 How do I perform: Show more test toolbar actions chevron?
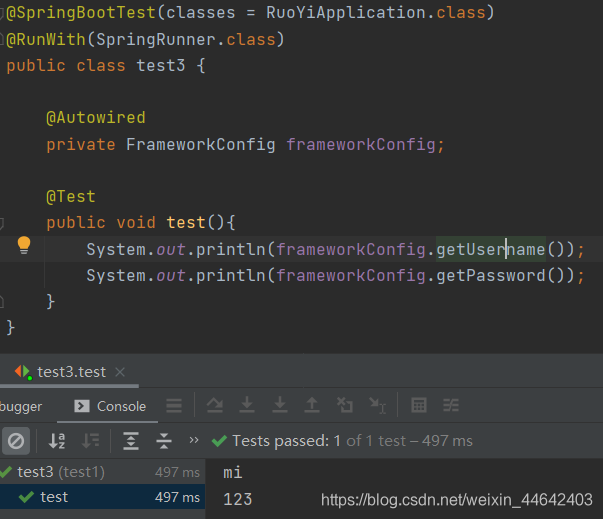point(194,439)
